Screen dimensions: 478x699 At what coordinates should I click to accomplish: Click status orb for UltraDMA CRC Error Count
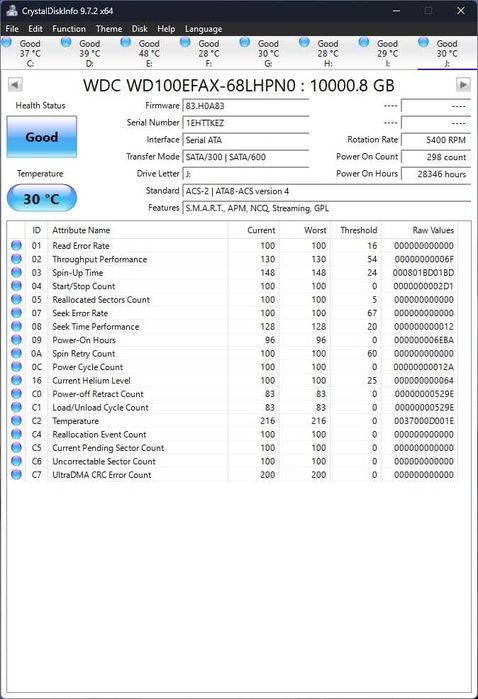point(16,474)
